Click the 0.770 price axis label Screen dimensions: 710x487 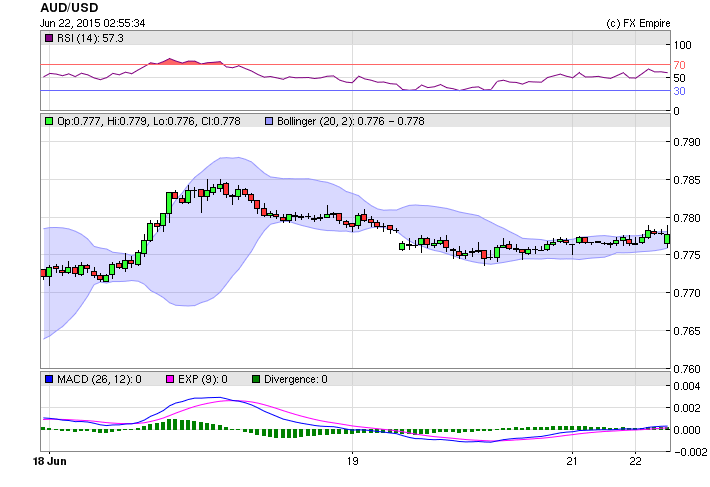[x=687, y=293]
